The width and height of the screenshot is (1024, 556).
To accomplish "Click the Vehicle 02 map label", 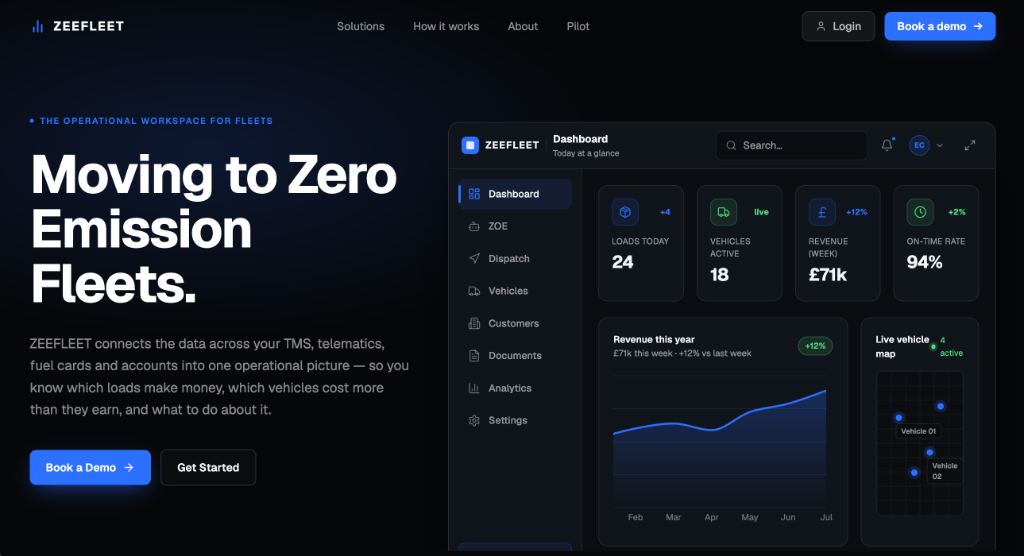I will [944, 471].
